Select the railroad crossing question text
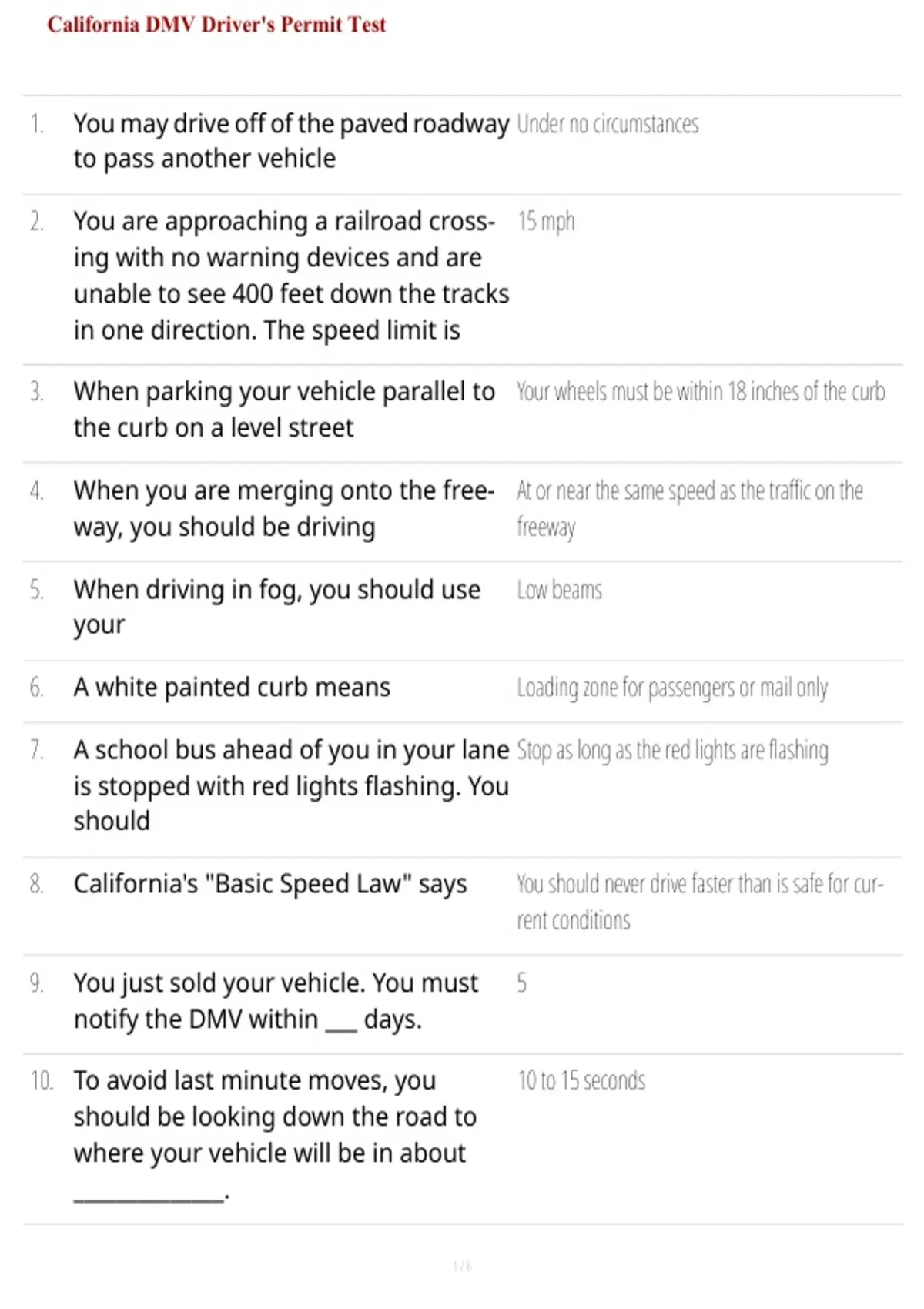 (x=291, y=276)
